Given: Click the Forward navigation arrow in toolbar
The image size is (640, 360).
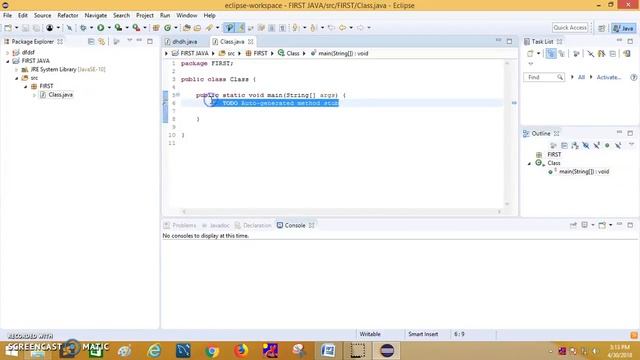Looking at the screenshot, I should point(360,28).
